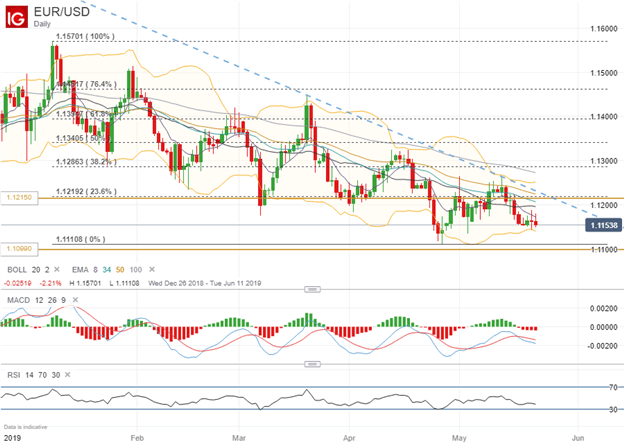Close the MACD indicator panel
The width and height of the screenshot is (624, 444).
[x=75, y=300]
